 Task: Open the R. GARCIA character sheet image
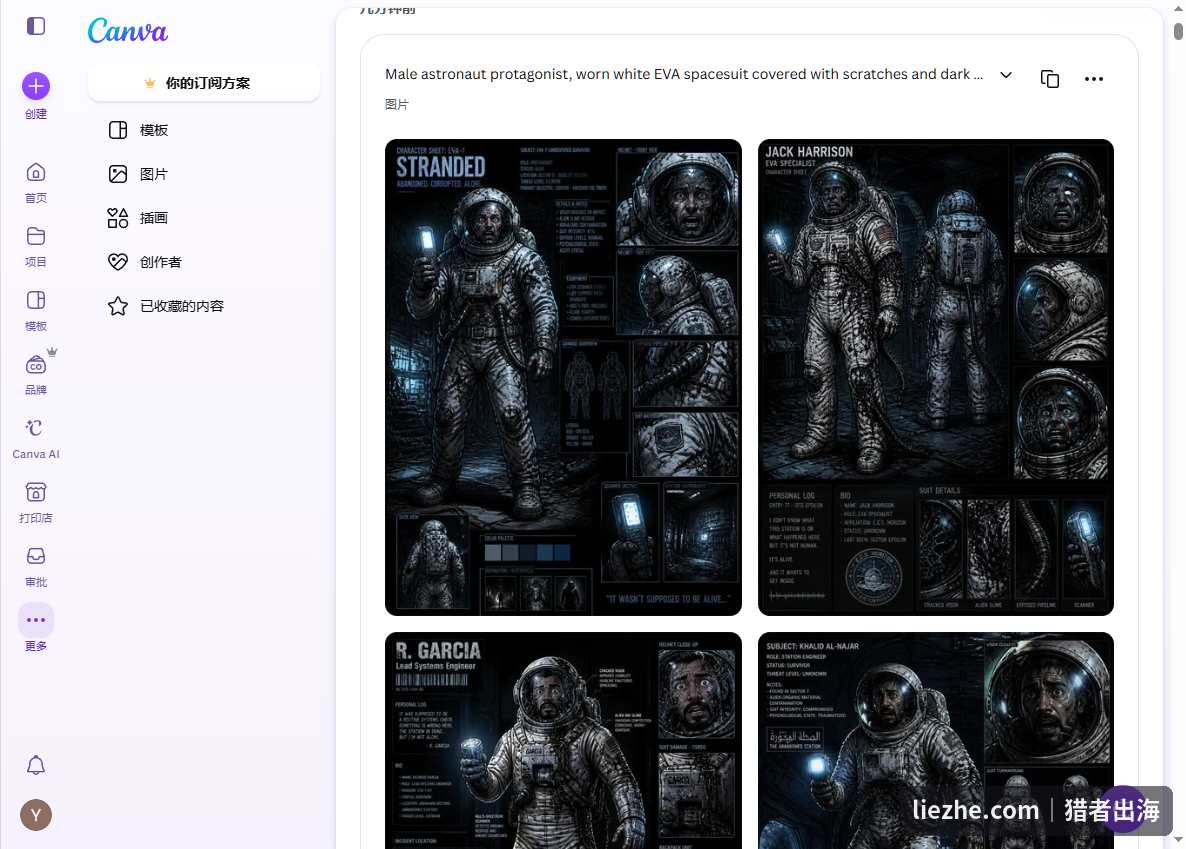point(563,740)
